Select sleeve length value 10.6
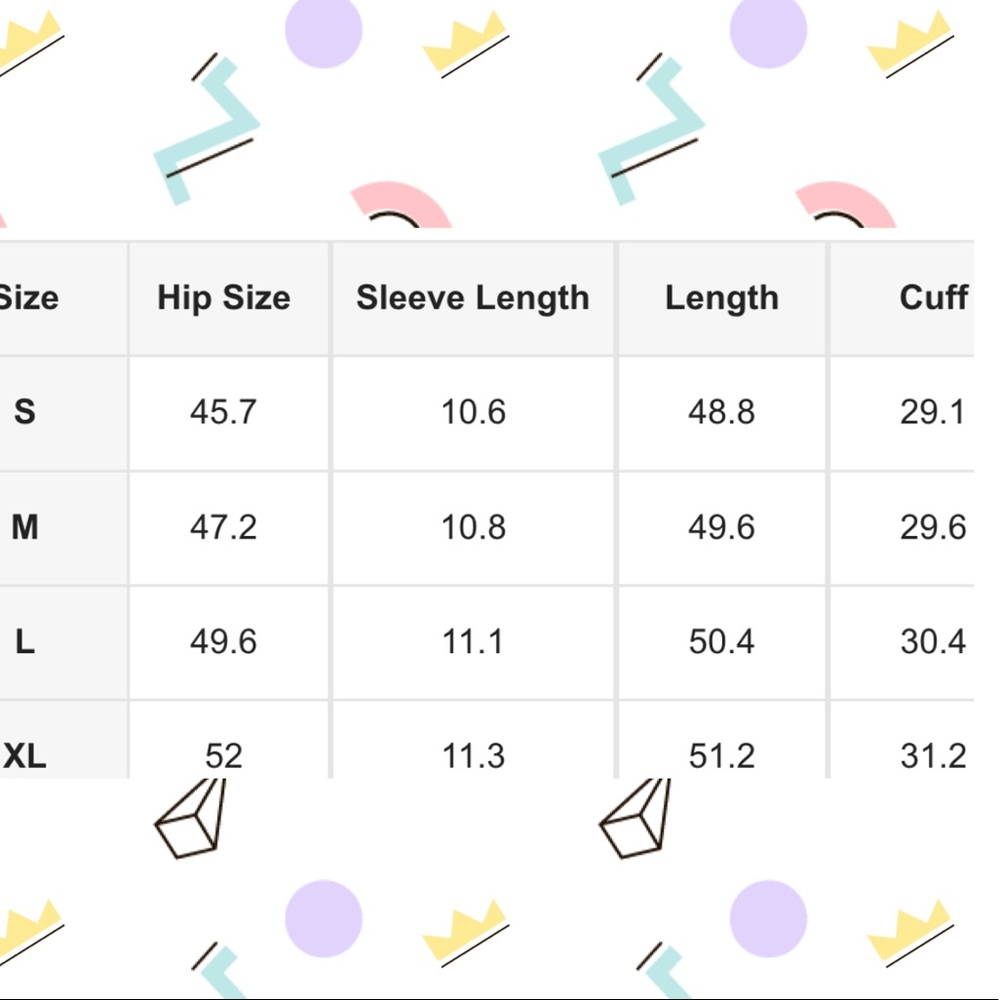Image resolution: width=1000 pixels, height=1000 pixels. [473, 412]
